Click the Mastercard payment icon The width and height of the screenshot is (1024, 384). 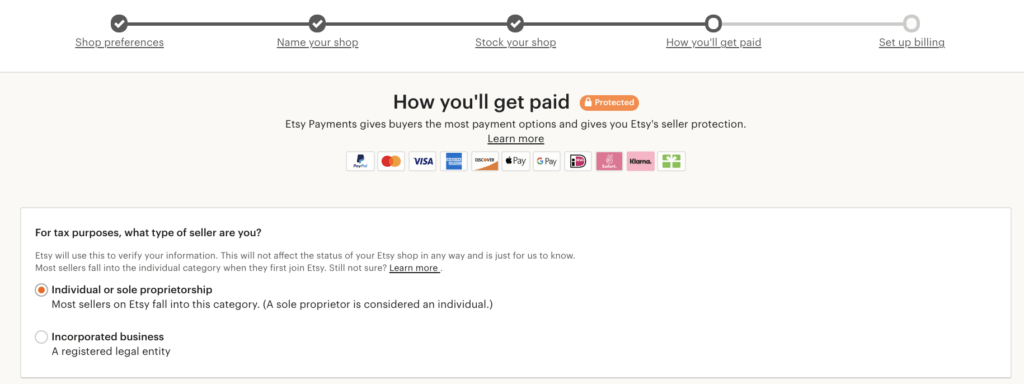pos(391,161)
